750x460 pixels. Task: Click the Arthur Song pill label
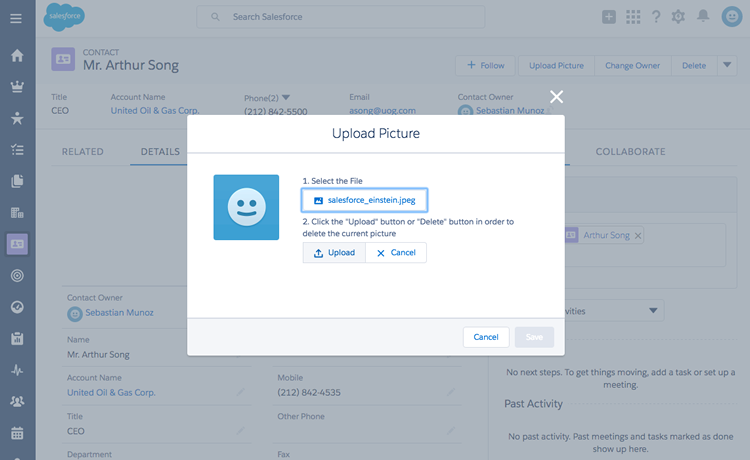(x=606, y=235)
